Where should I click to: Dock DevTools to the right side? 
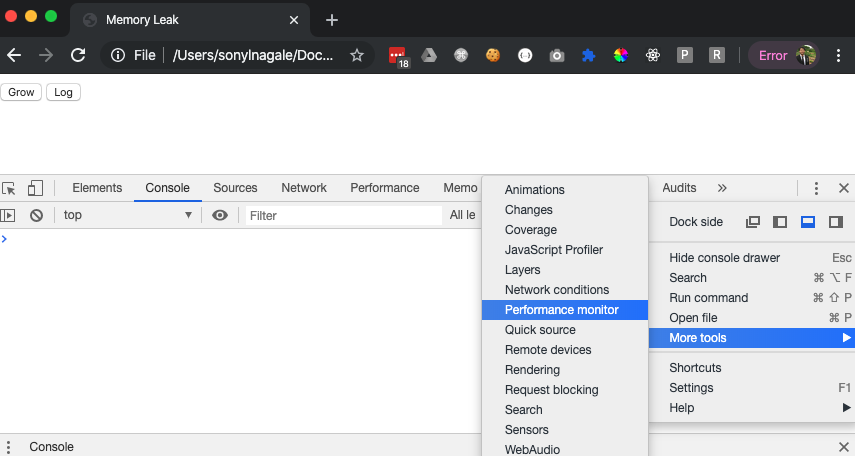[x=835, y=222]
